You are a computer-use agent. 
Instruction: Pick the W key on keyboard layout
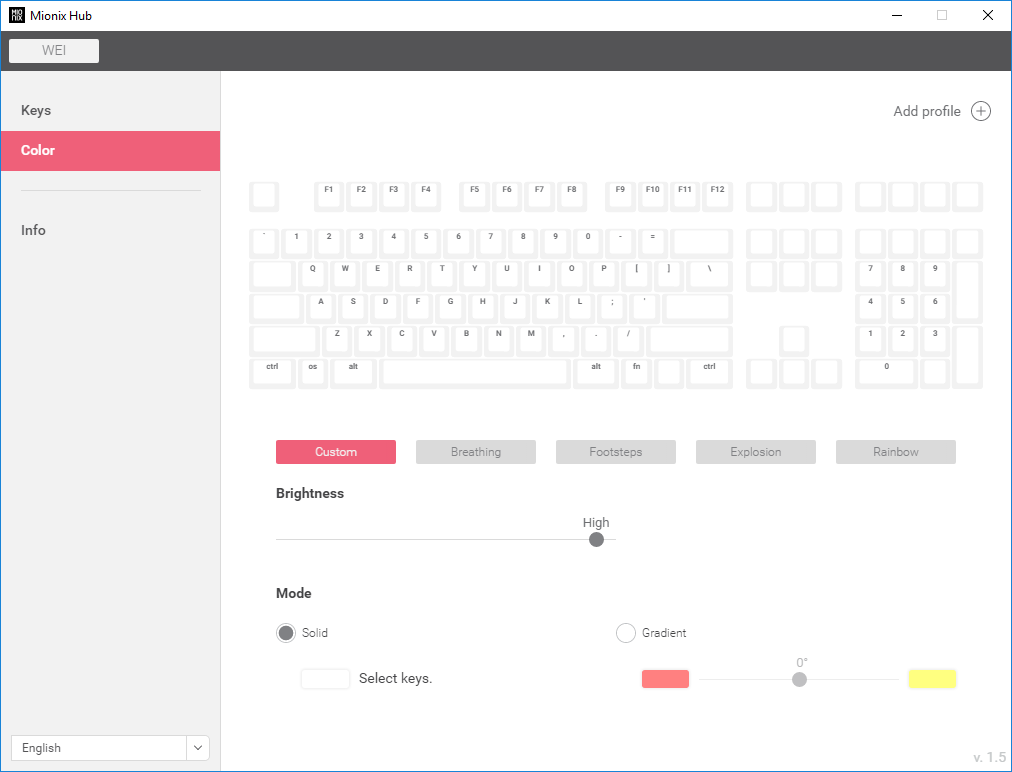coord(345,276)
